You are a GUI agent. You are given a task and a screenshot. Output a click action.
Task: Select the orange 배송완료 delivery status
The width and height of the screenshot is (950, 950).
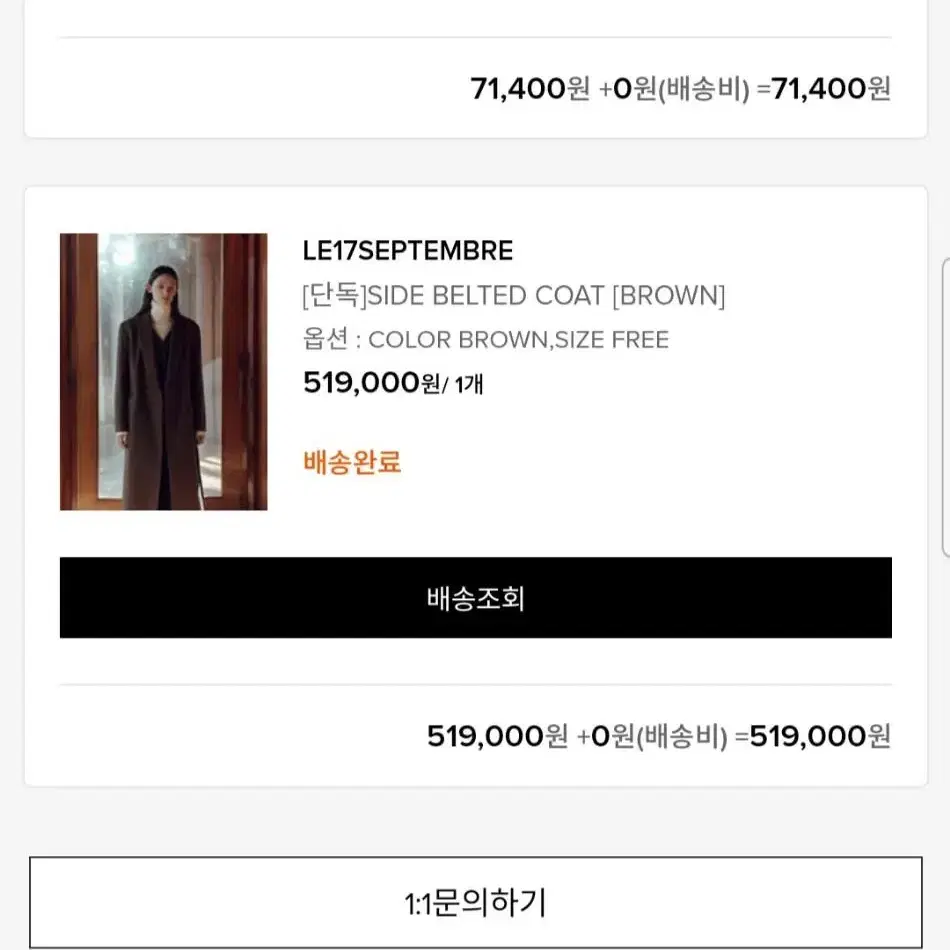pos(352,462)
